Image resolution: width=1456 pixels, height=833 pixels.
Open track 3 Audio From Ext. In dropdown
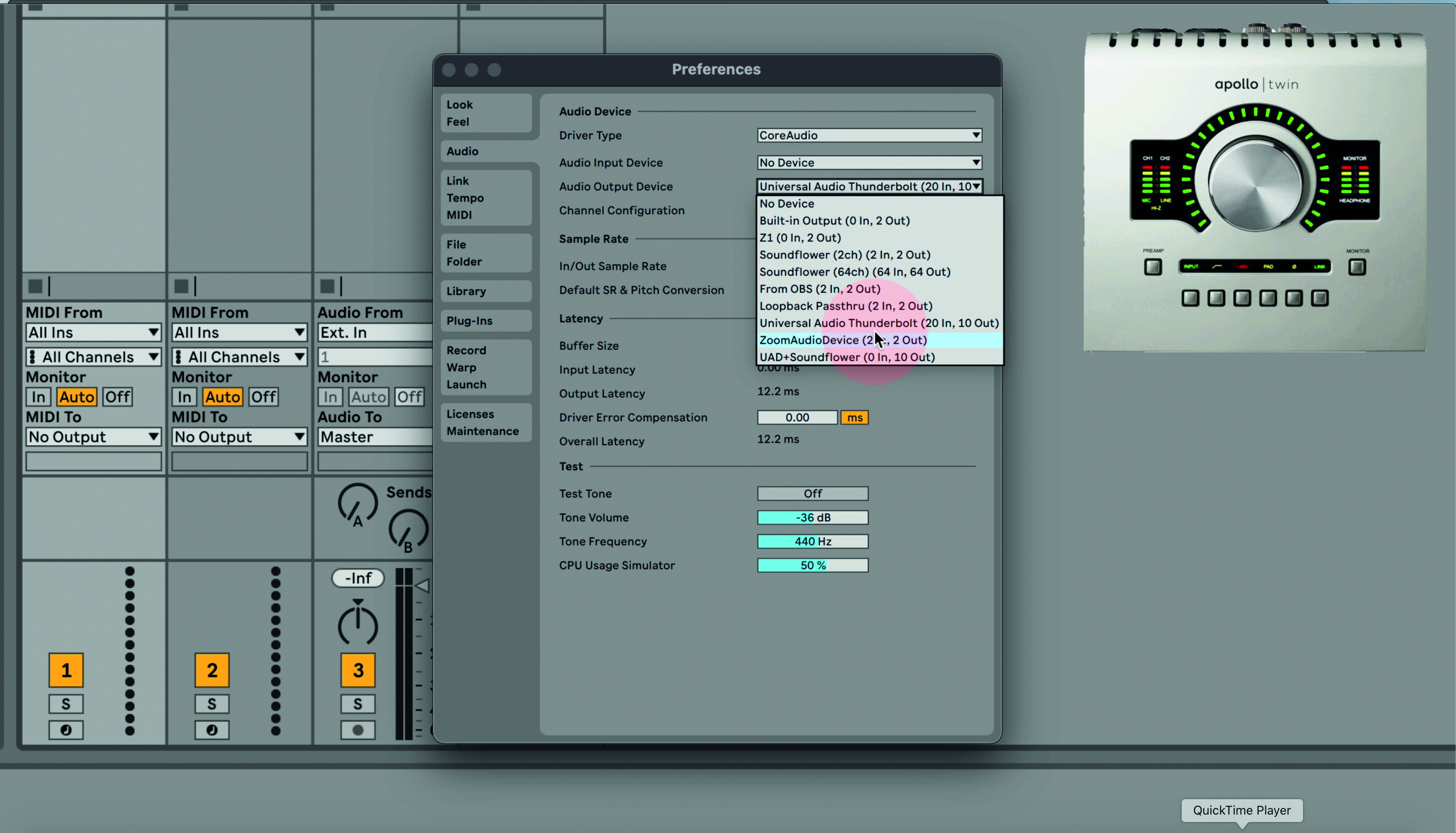(375, 332)
